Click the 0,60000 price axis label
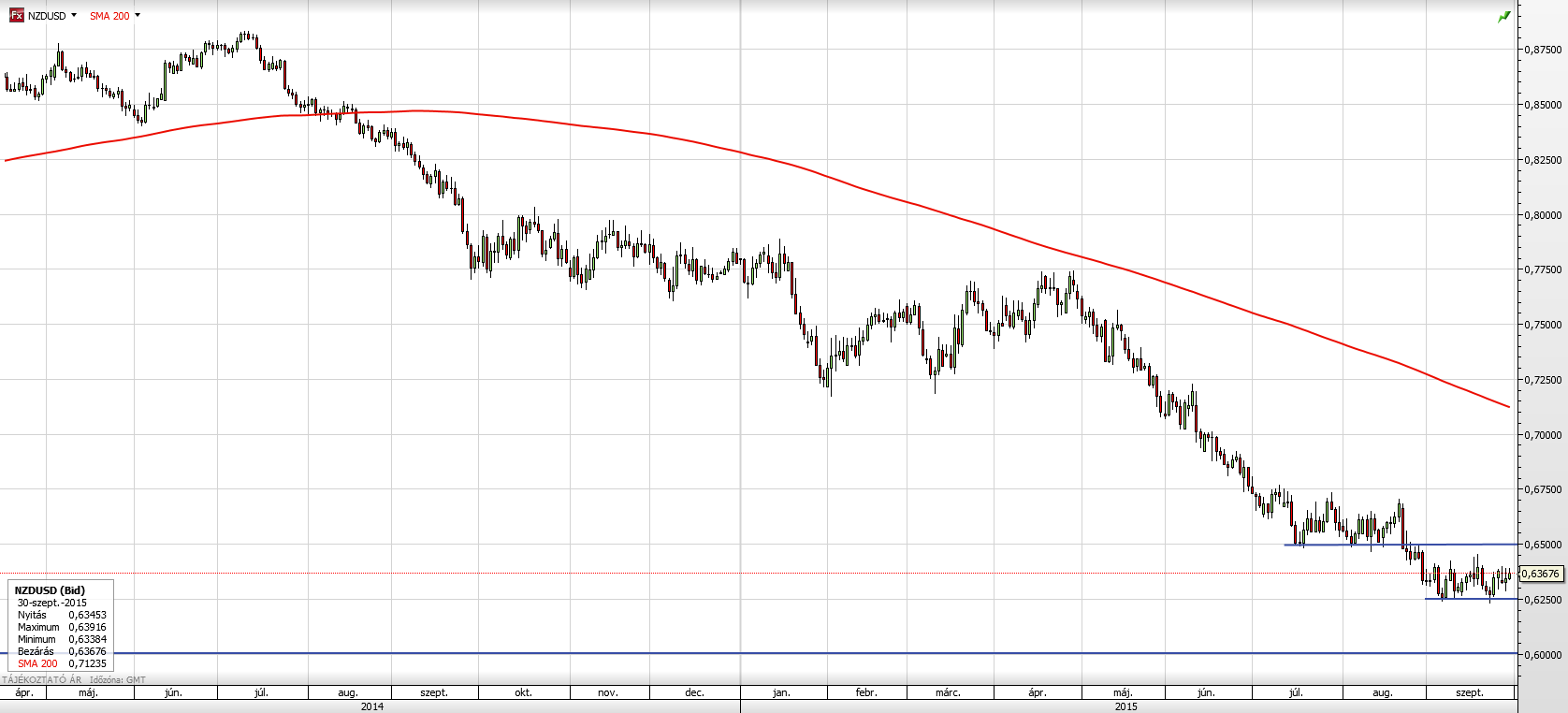 [x=1544, y=655]
